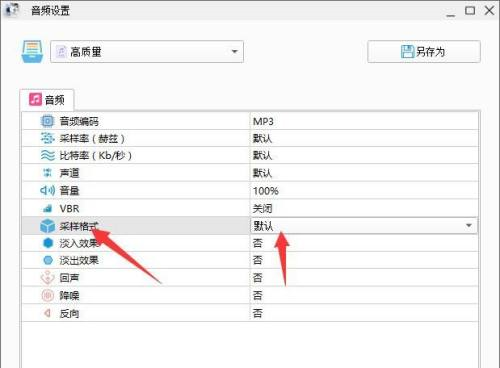Select the 采样格式 row label

79,226
